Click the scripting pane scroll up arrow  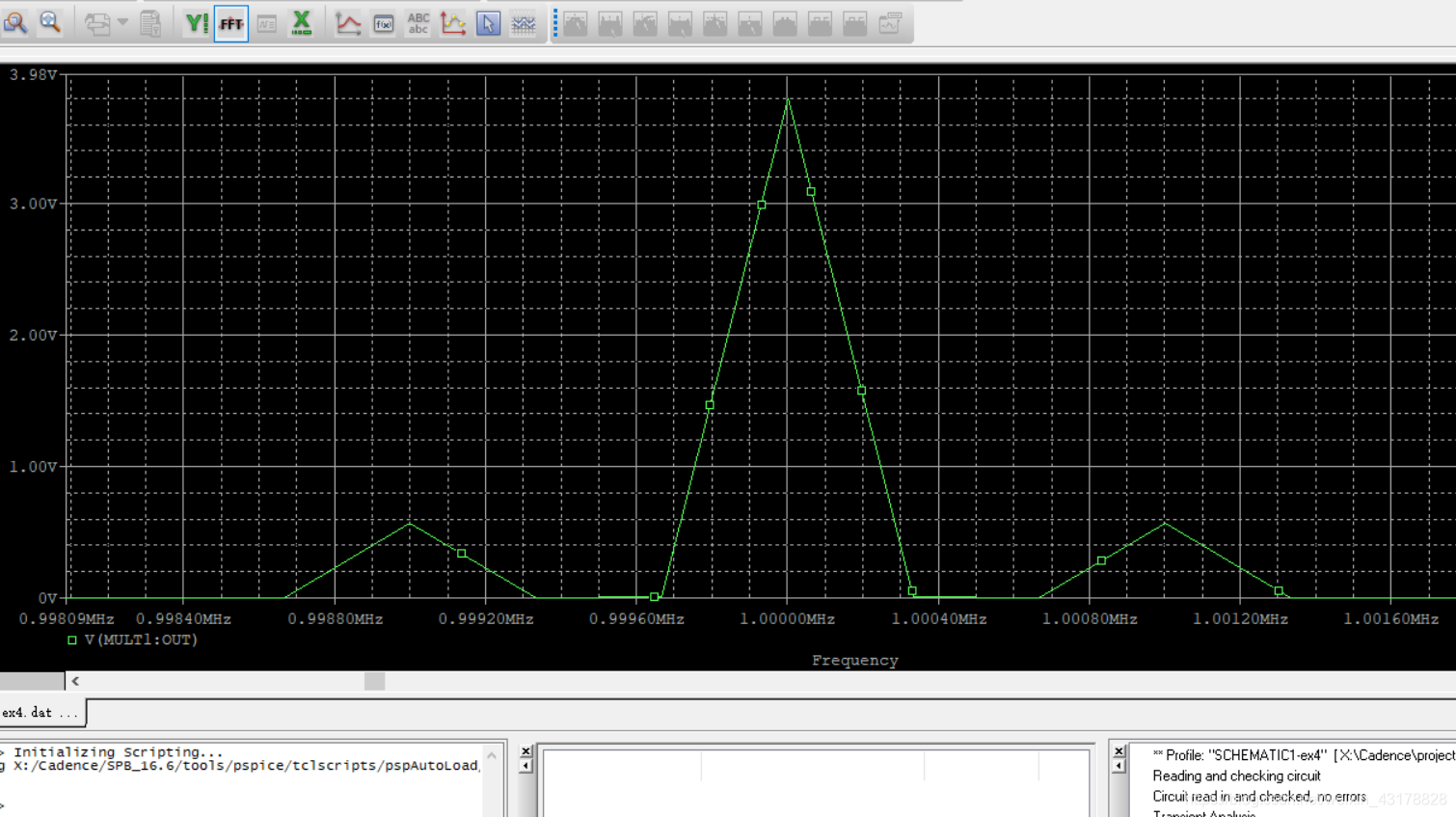492,756
